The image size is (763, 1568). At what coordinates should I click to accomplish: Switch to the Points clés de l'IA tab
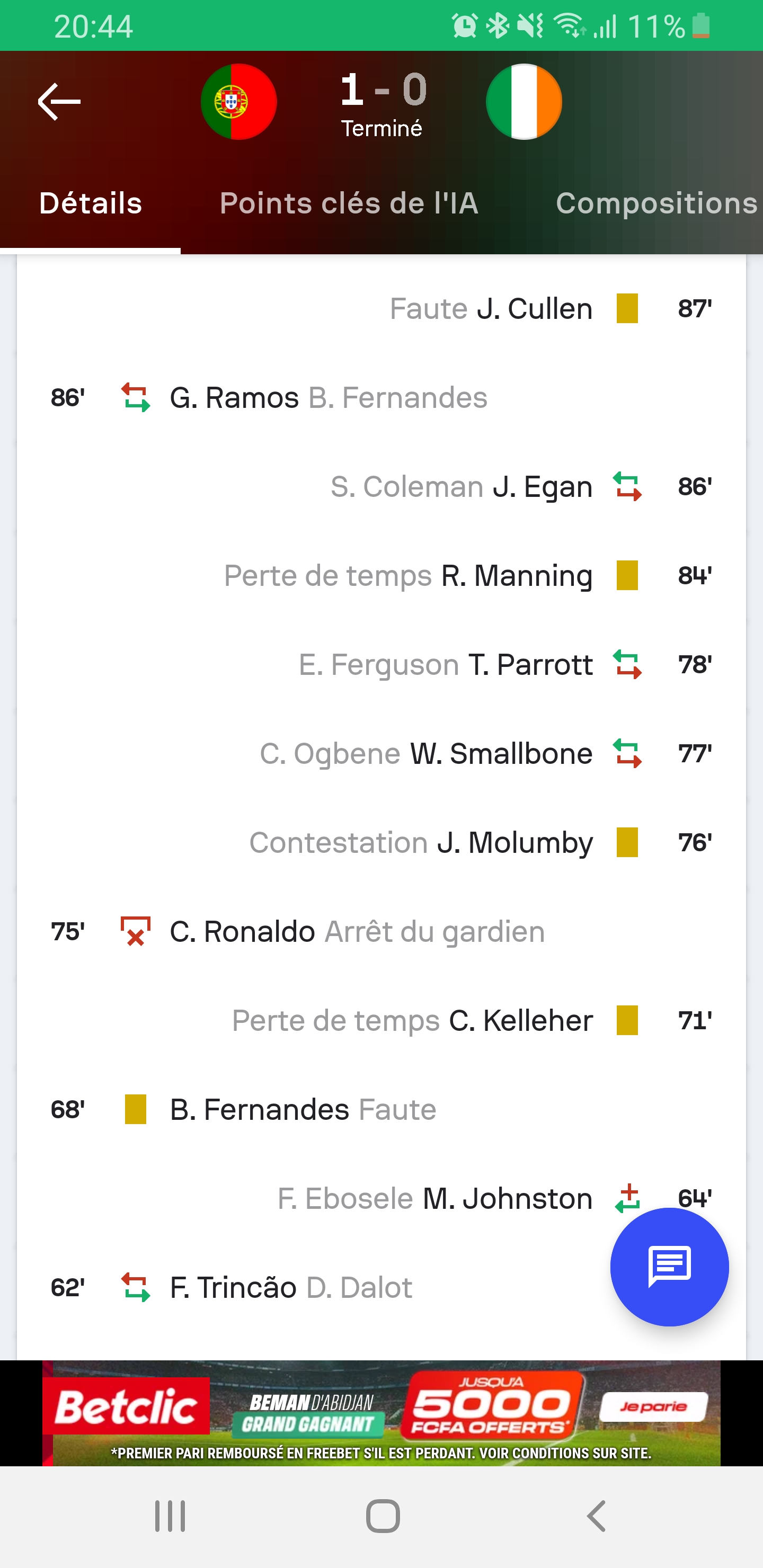[349, 203]
